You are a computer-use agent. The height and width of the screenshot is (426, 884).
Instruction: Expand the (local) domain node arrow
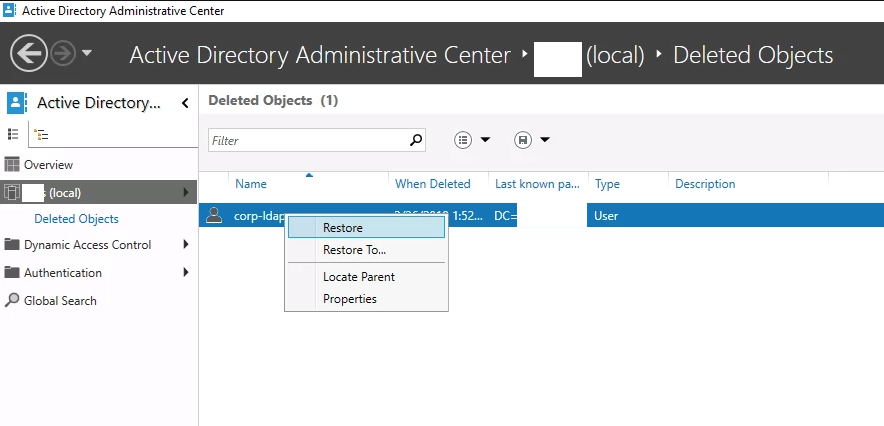coord(186,193)
